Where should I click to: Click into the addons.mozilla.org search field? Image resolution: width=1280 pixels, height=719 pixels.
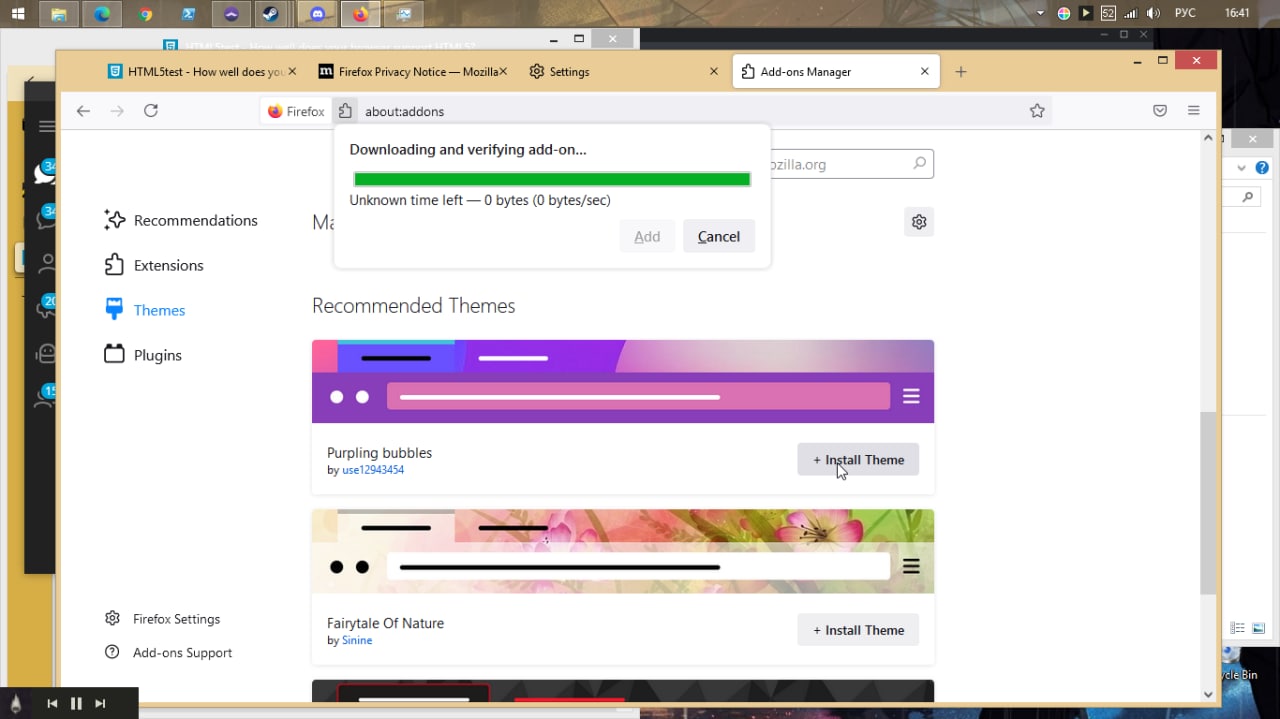coord(850,164)
